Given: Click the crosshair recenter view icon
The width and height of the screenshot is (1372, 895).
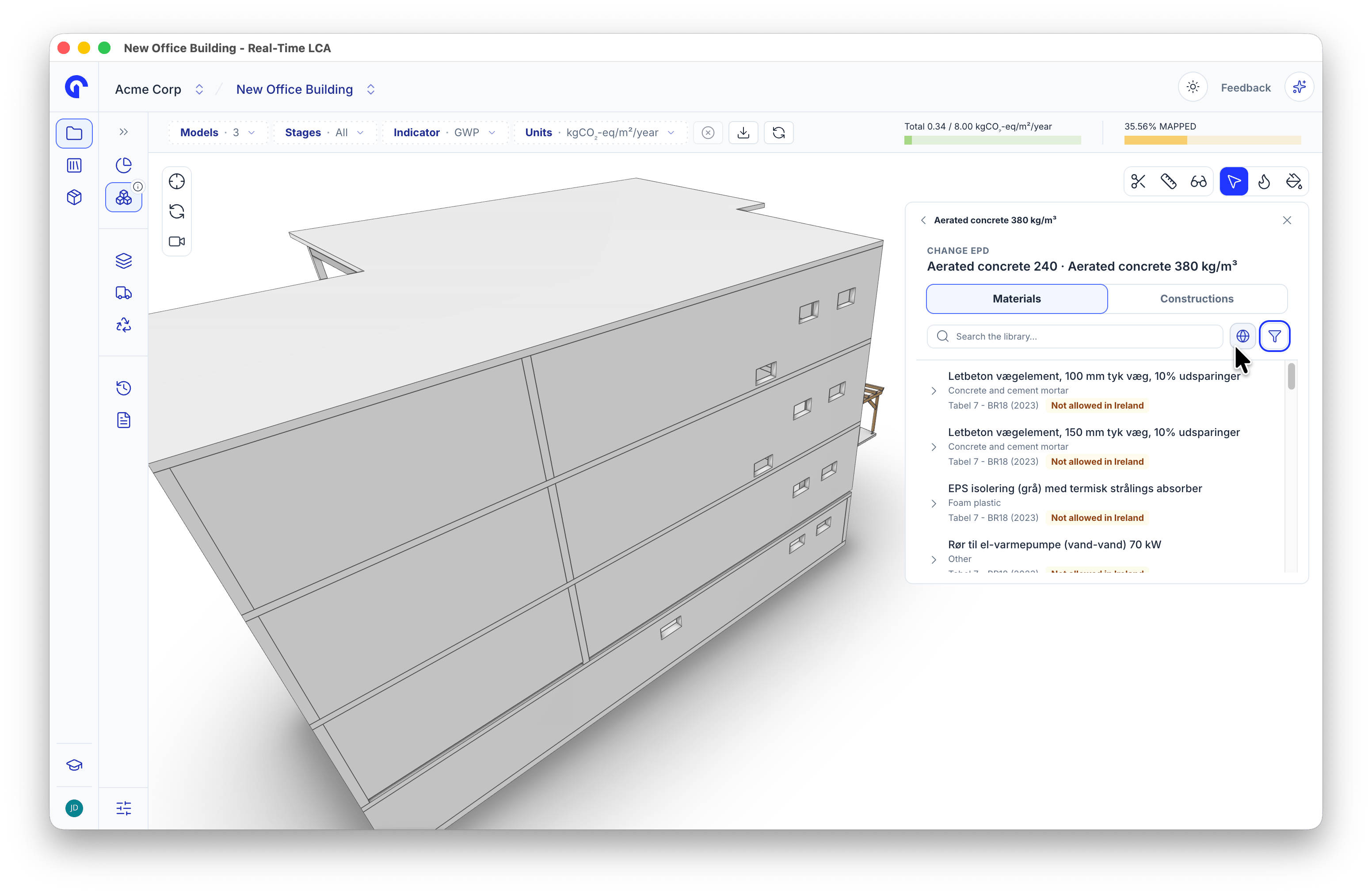Looking at the screenshot, I should click(176, 182).
